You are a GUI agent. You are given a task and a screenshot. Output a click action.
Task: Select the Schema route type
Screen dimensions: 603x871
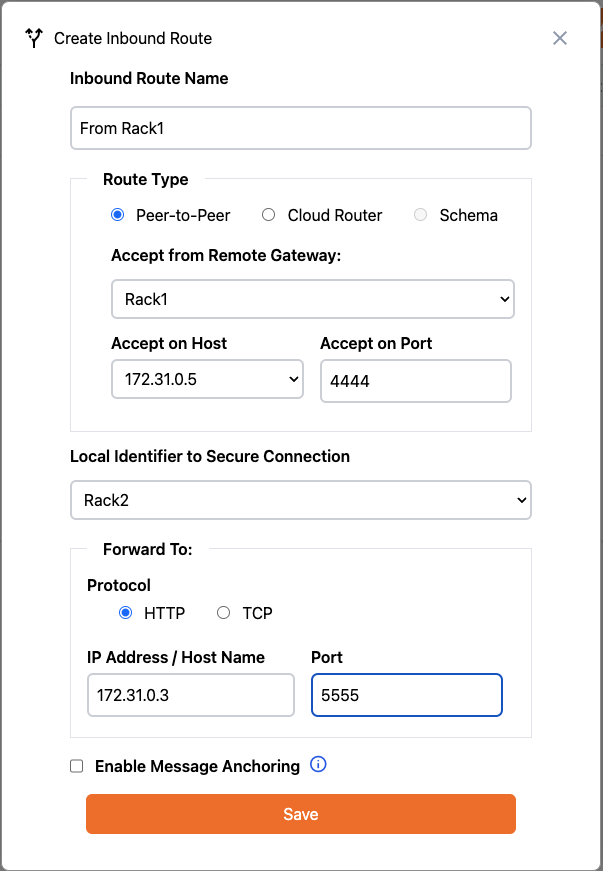(420, 214)
